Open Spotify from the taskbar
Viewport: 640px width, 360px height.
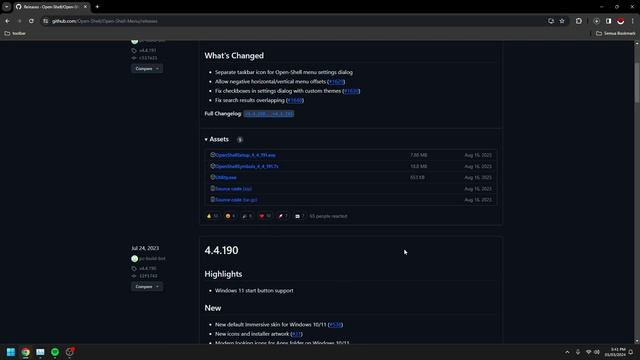55,352
